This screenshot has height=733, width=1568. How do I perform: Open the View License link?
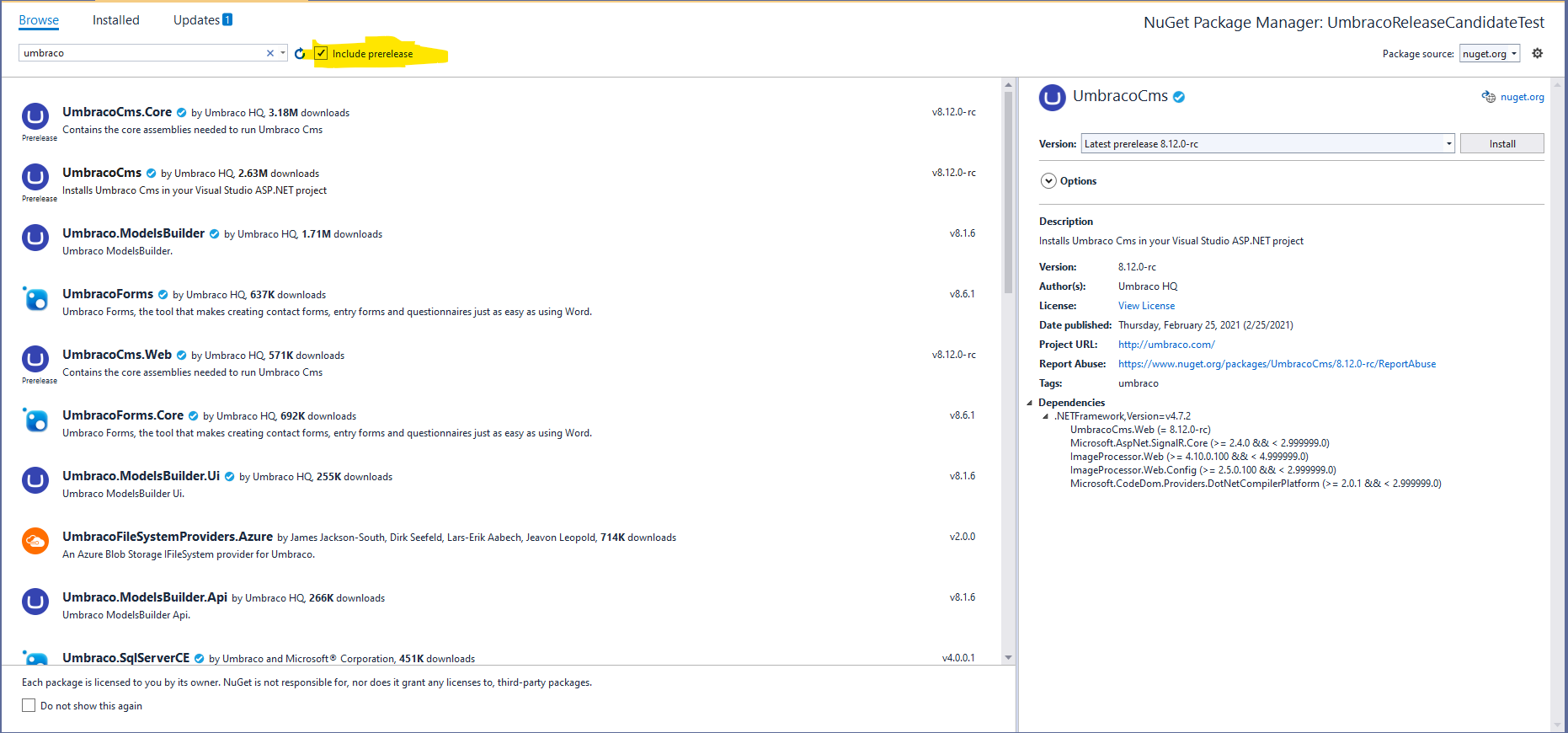(1146, 306)
